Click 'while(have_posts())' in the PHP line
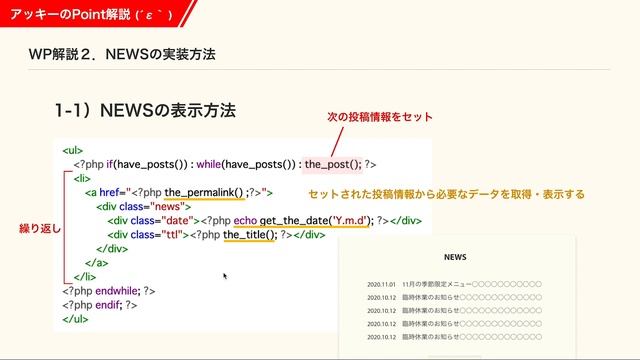This screenshot has width=640, height=360. [246, 164]
